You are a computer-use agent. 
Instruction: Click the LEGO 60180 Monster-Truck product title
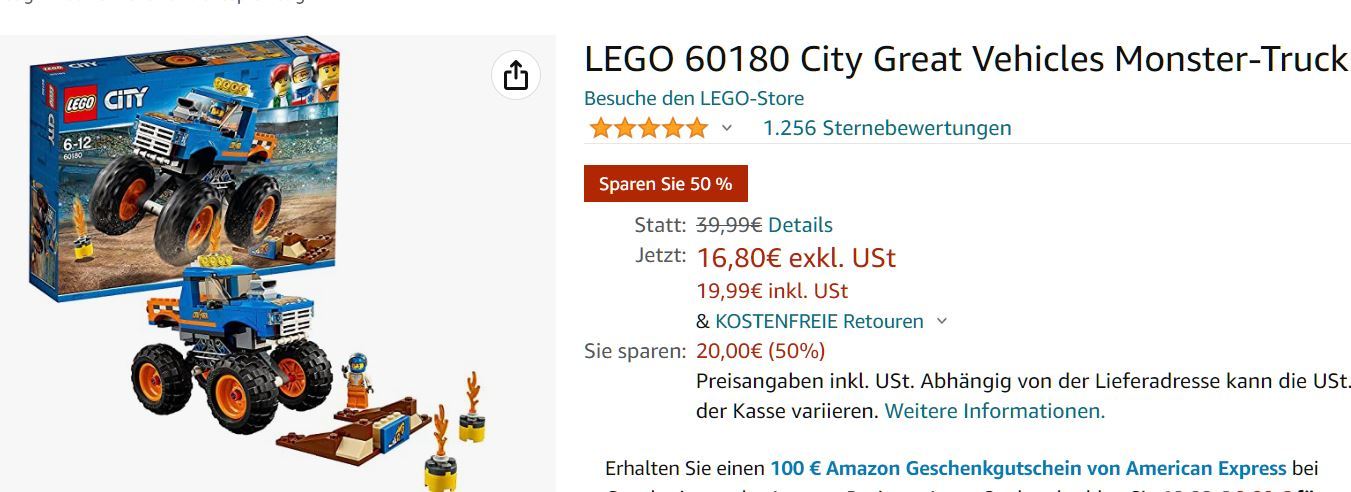point(966,60)
